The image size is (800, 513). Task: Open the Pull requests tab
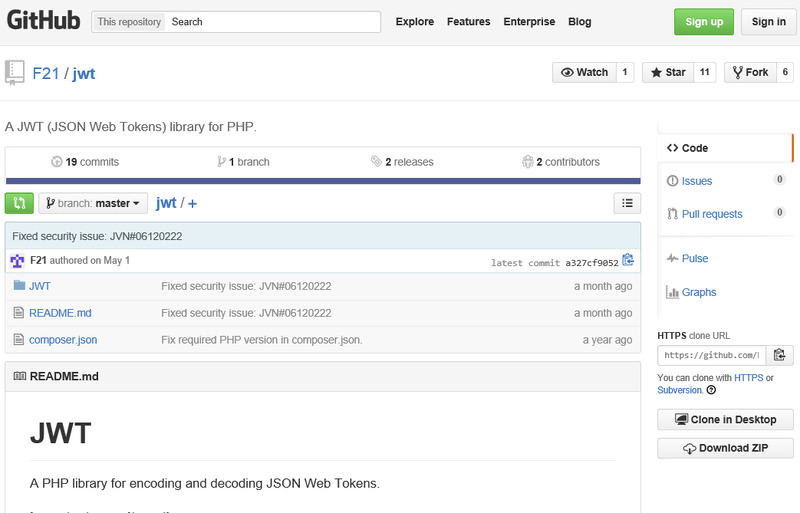[711, 214]
